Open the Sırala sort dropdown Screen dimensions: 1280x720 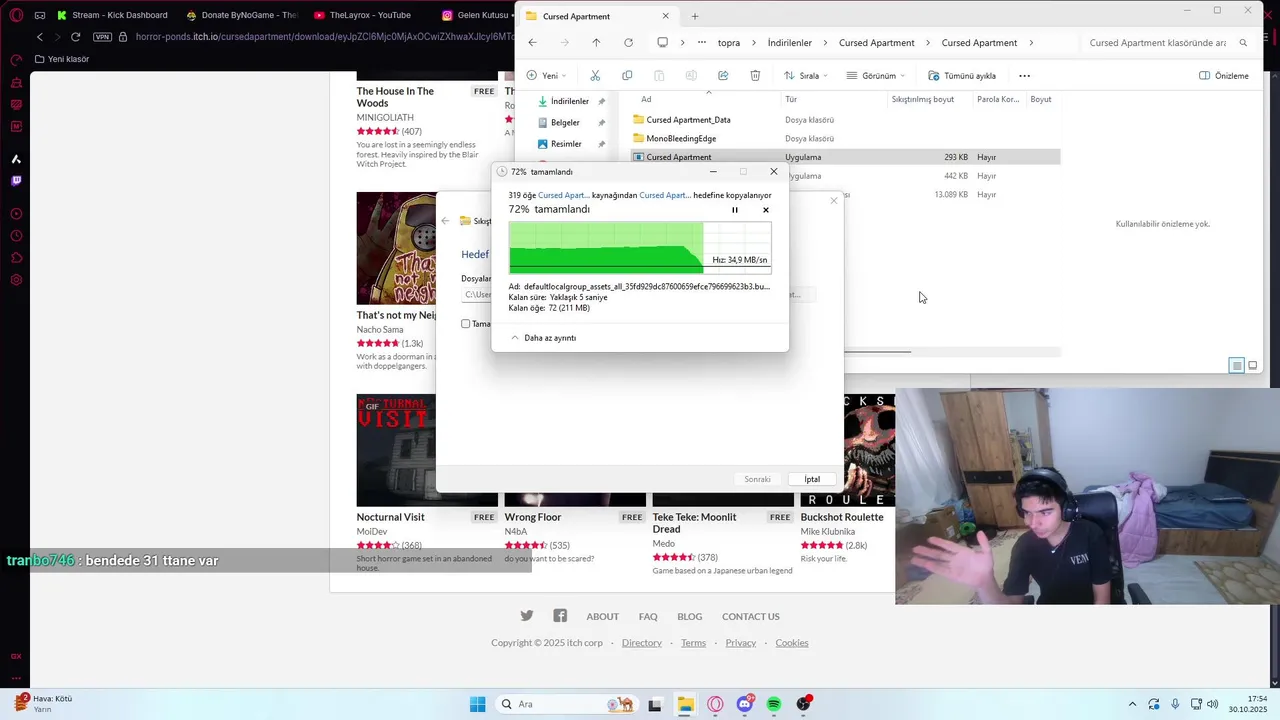point(807,76)
